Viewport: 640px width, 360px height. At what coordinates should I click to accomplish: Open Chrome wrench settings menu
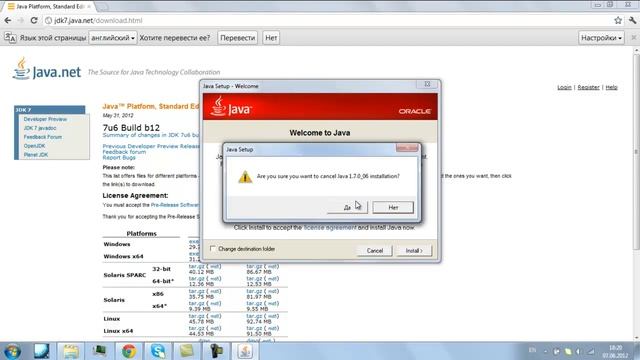[x=632, y=20]
